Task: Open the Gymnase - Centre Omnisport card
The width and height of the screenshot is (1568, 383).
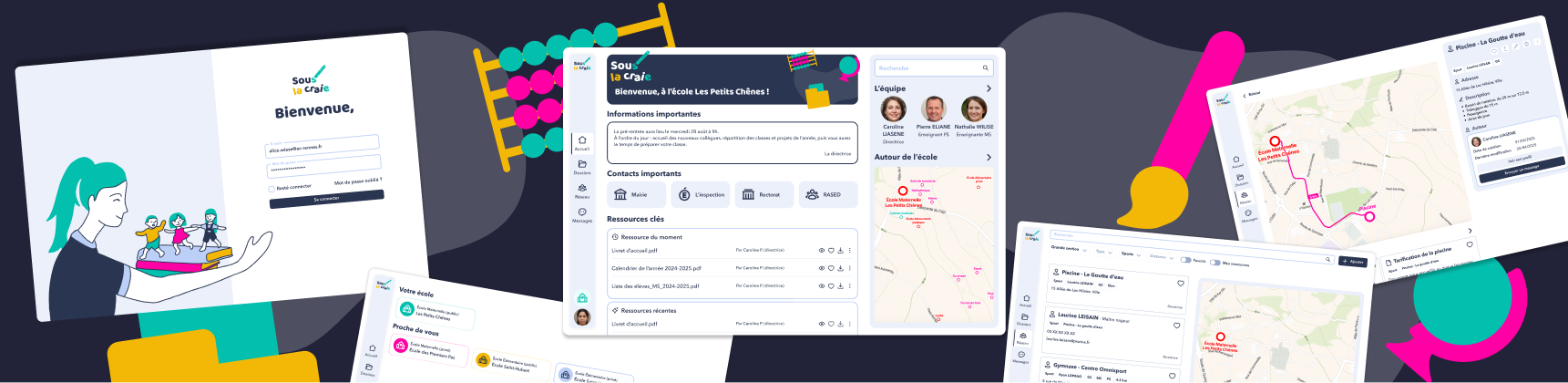Action: coord(1111,370)
